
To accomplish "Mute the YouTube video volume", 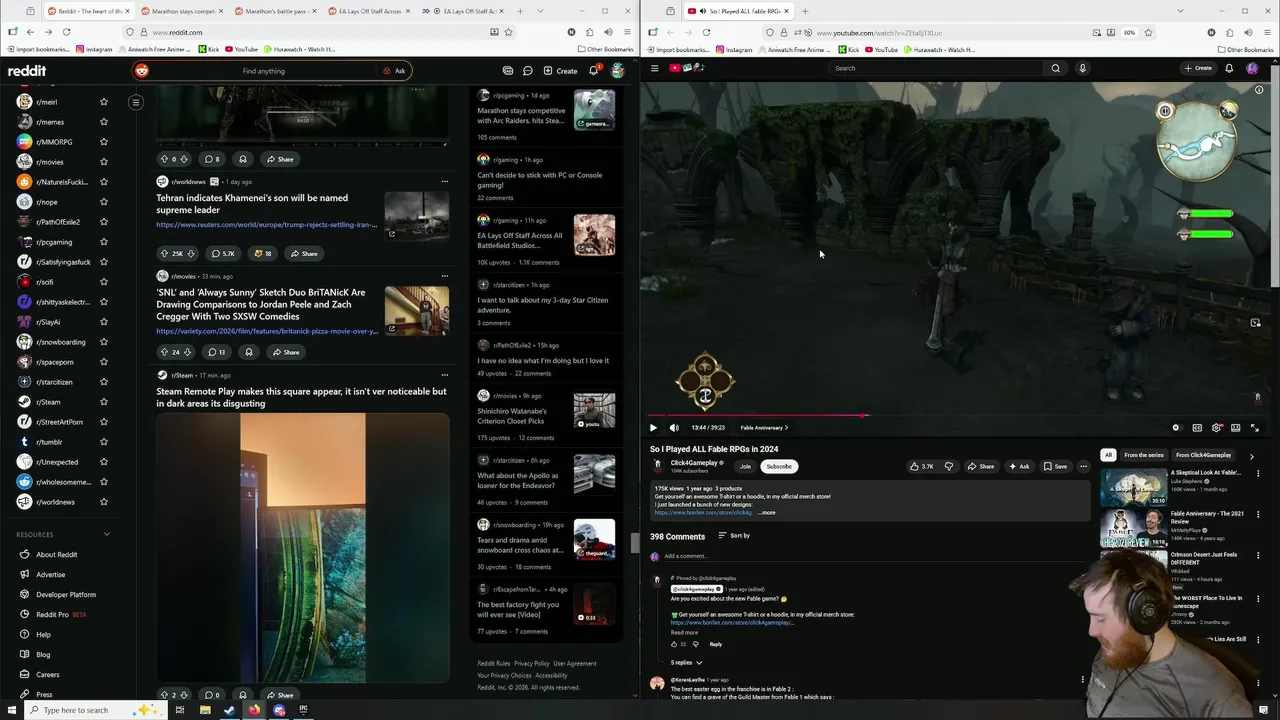I will tap(674, 428).
